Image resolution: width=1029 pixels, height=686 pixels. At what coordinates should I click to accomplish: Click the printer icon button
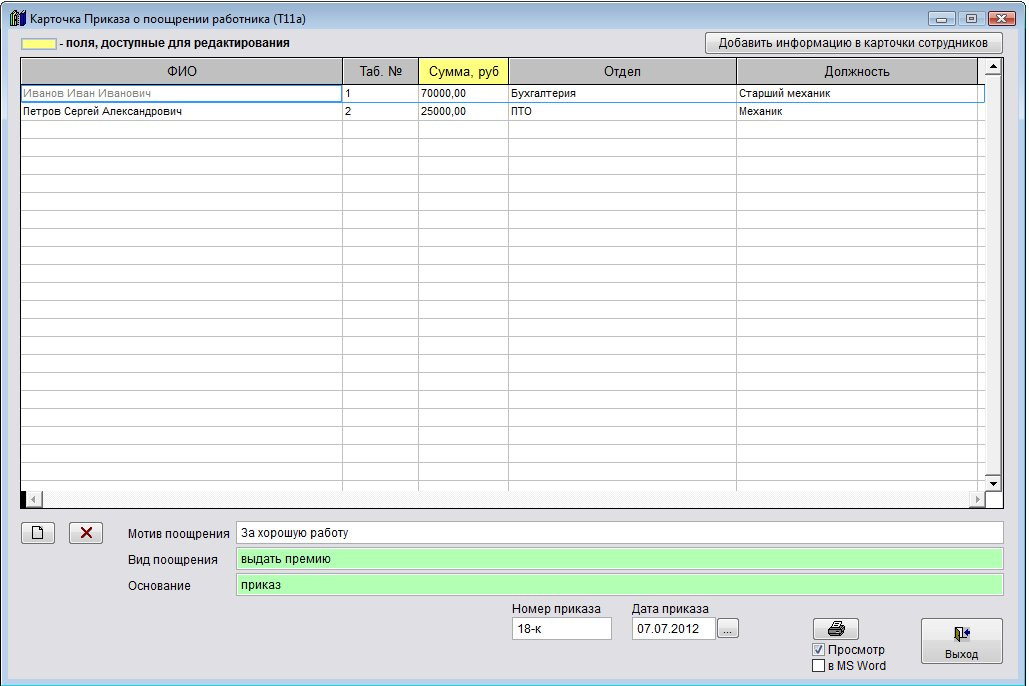click(x=835, y=629)
